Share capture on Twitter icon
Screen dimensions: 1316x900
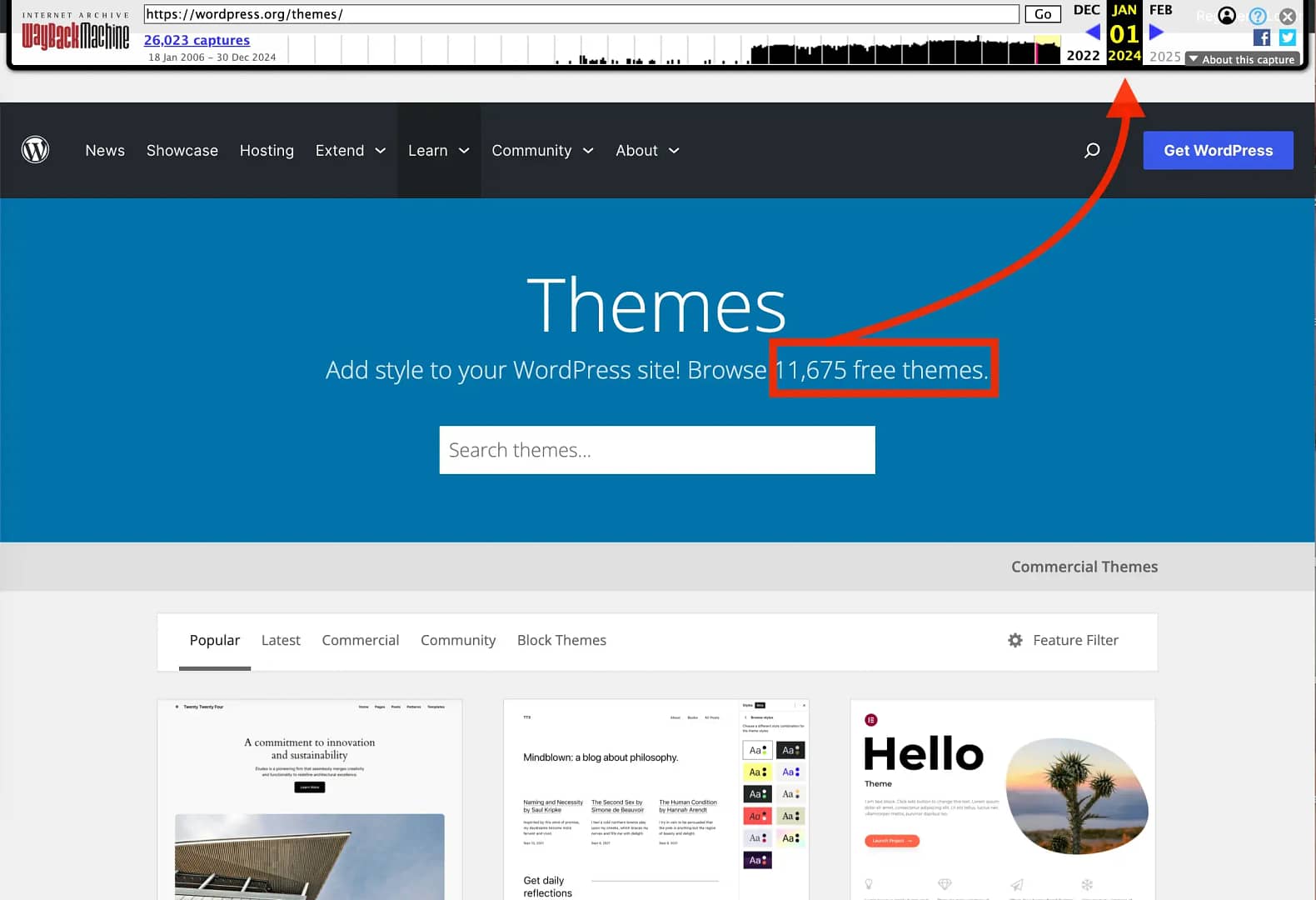(x=1288, y=37)
